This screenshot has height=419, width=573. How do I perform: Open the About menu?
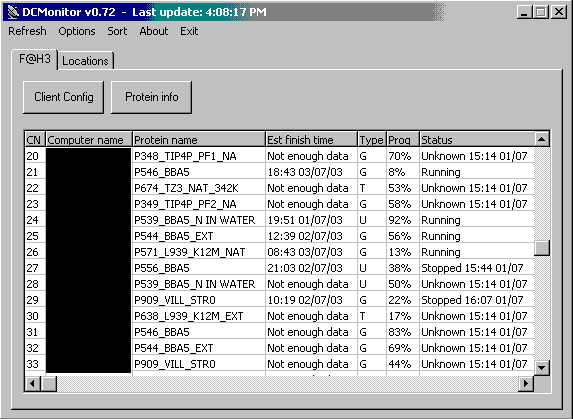[x=153, y=31]
